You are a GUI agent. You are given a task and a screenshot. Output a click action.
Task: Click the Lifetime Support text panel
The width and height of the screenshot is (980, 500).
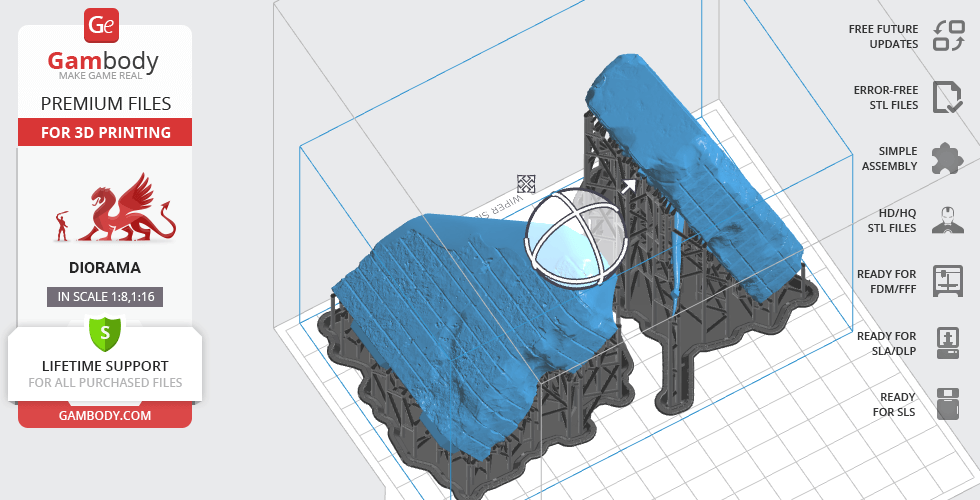(x=105, y=373)
